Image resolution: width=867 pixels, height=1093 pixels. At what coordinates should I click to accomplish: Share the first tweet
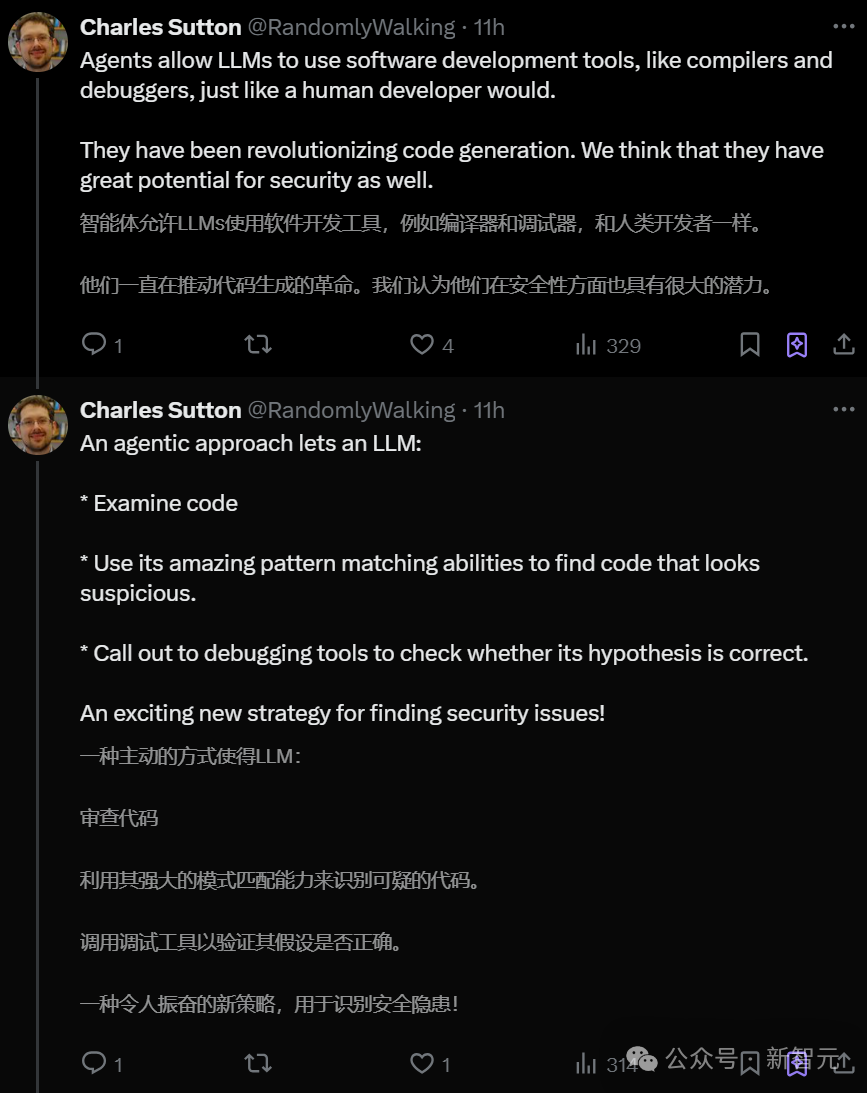coord(844,345)
